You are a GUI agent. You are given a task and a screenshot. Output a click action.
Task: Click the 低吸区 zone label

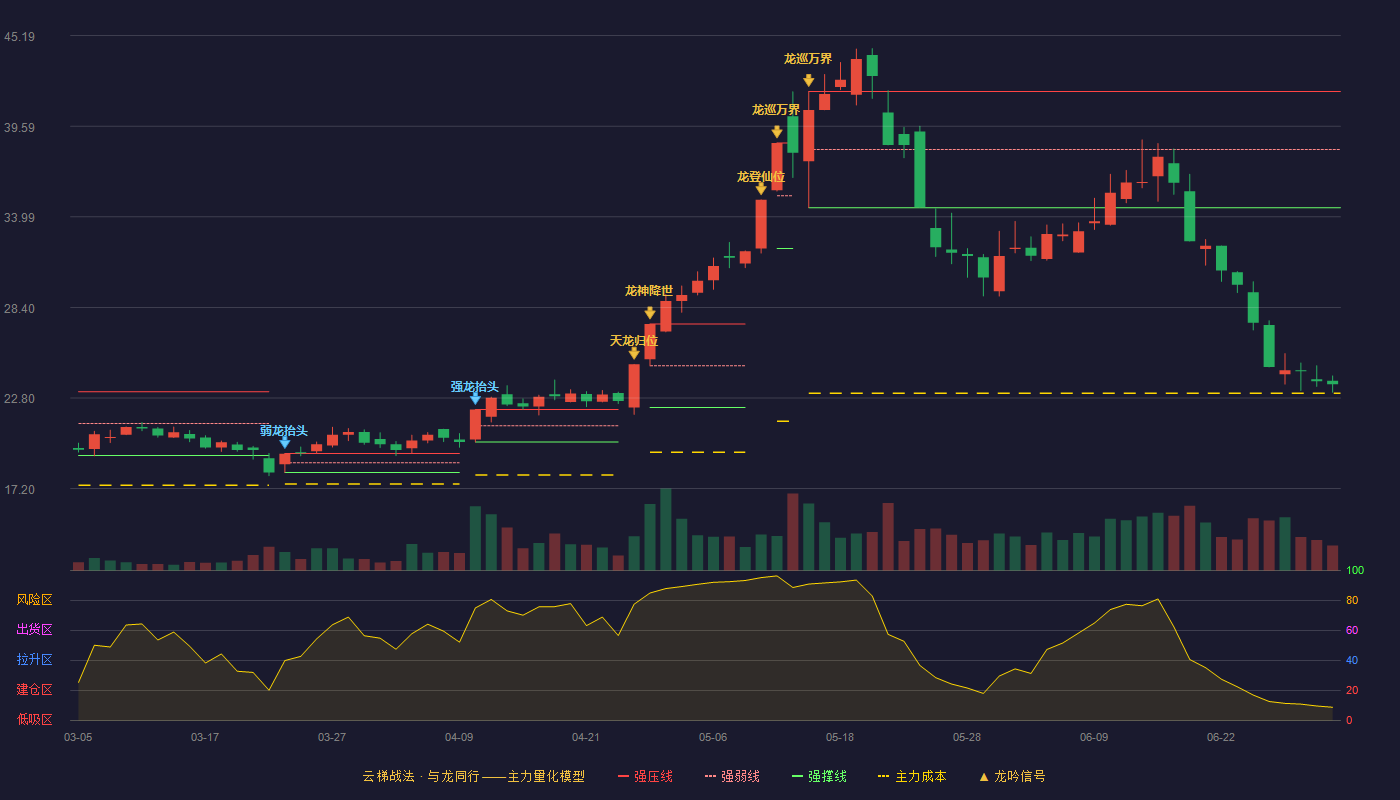pyautogui.click(x=34, y=719)
